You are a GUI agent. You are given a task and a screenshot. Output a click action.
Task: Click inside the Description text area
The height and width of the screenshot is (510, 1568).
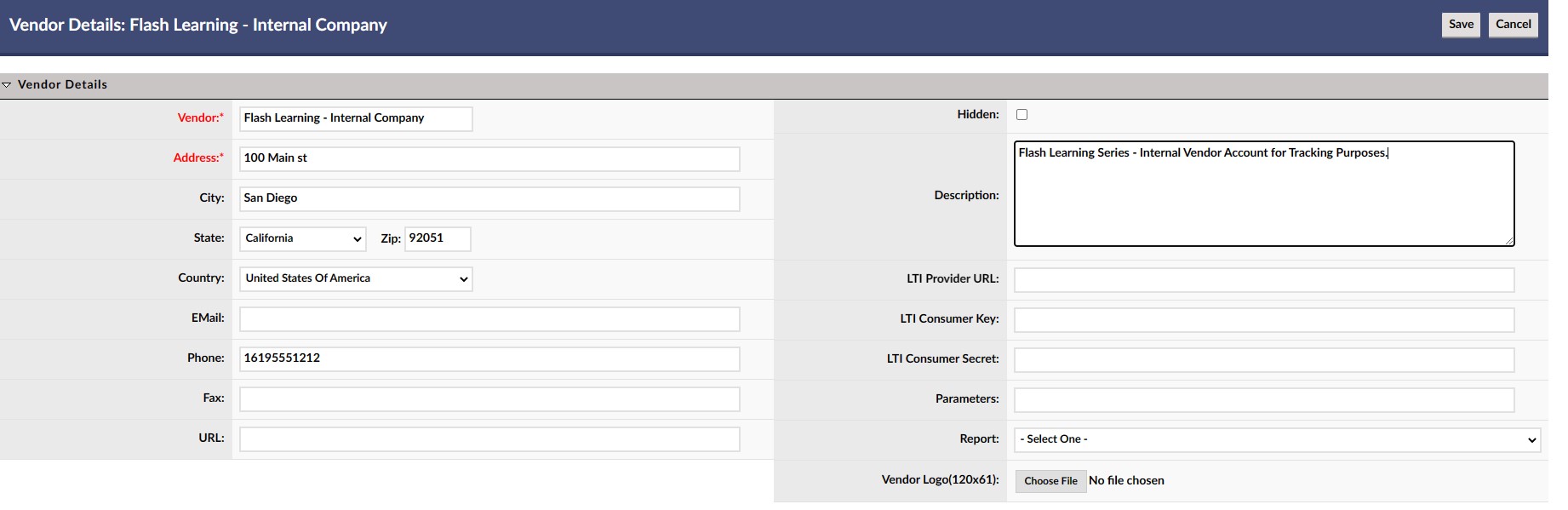click(1264, 194)
